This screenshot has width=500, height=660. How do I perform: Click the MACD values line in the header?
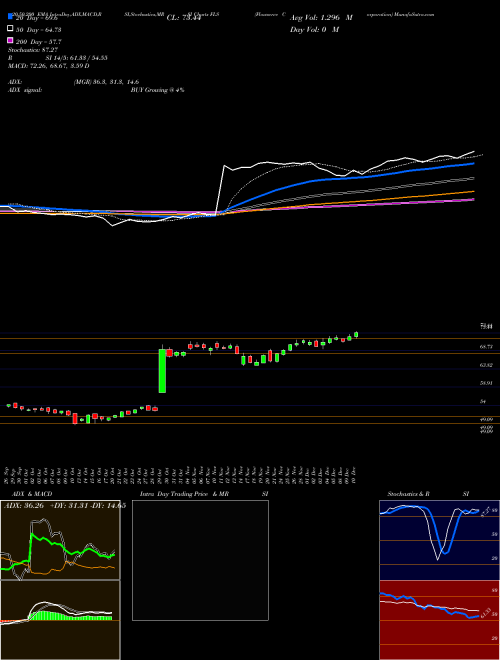49,66
